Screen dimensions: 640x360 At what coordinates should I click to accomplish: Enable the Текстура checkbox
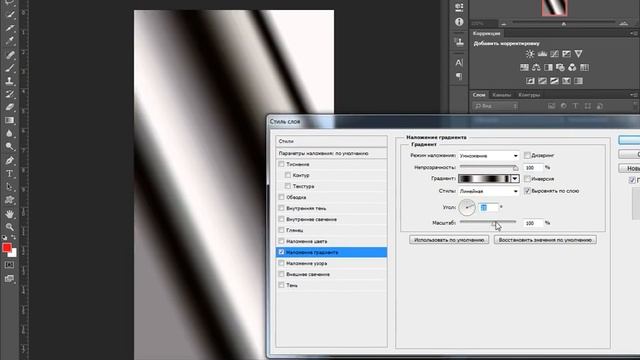tap(288, 186)
